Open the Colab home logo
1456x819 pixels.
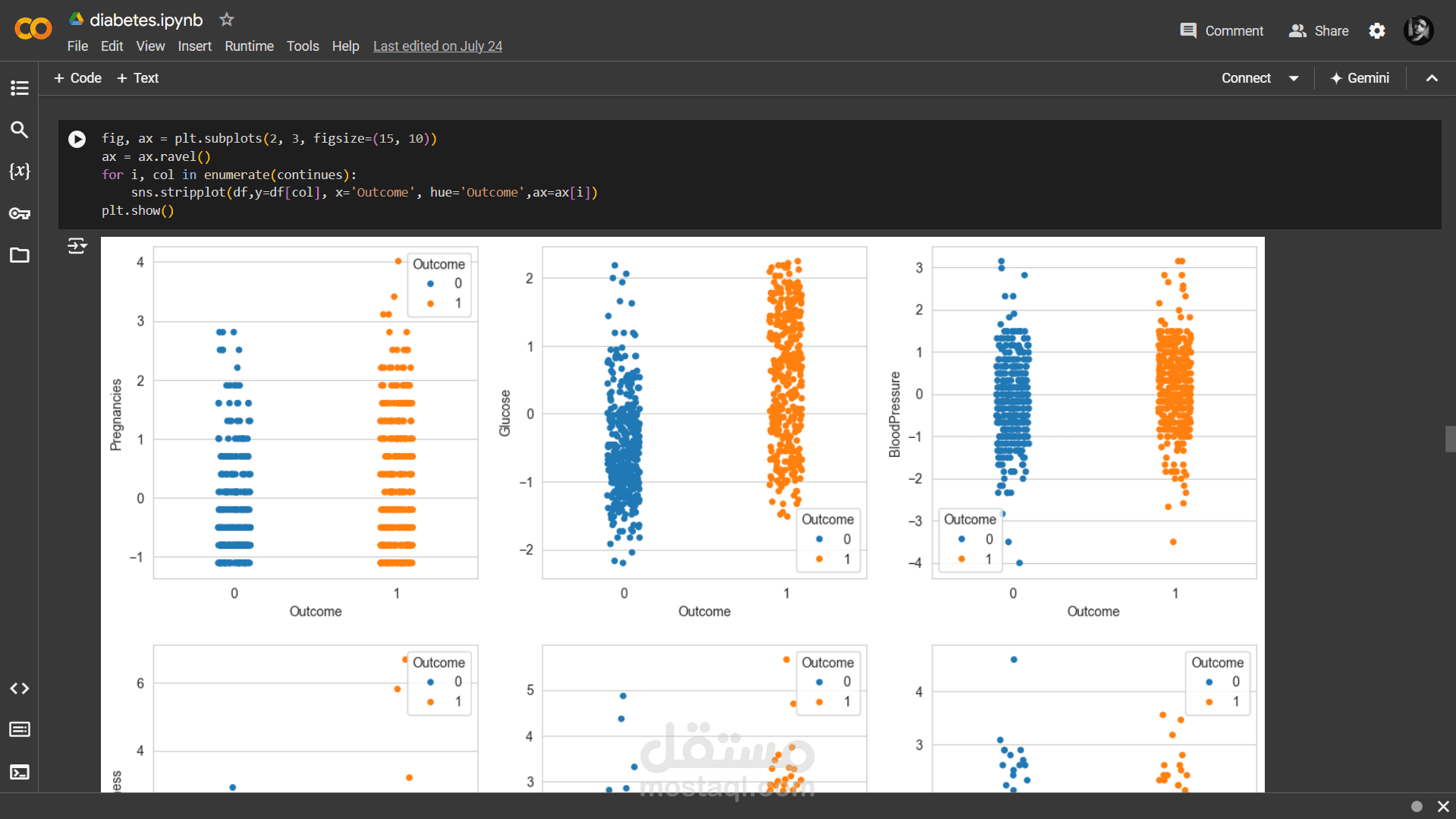[x=33, y=30]
